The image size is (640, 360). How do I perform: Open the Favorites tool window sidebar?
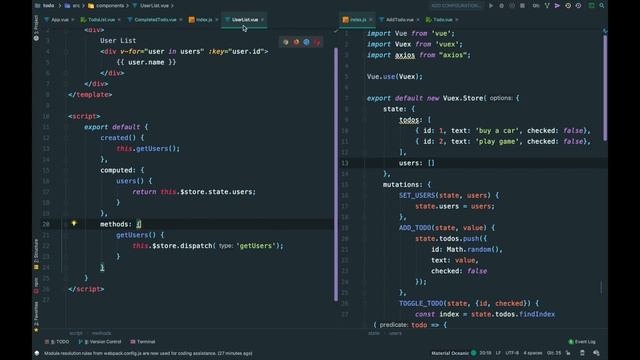click(x=36, y=316)
